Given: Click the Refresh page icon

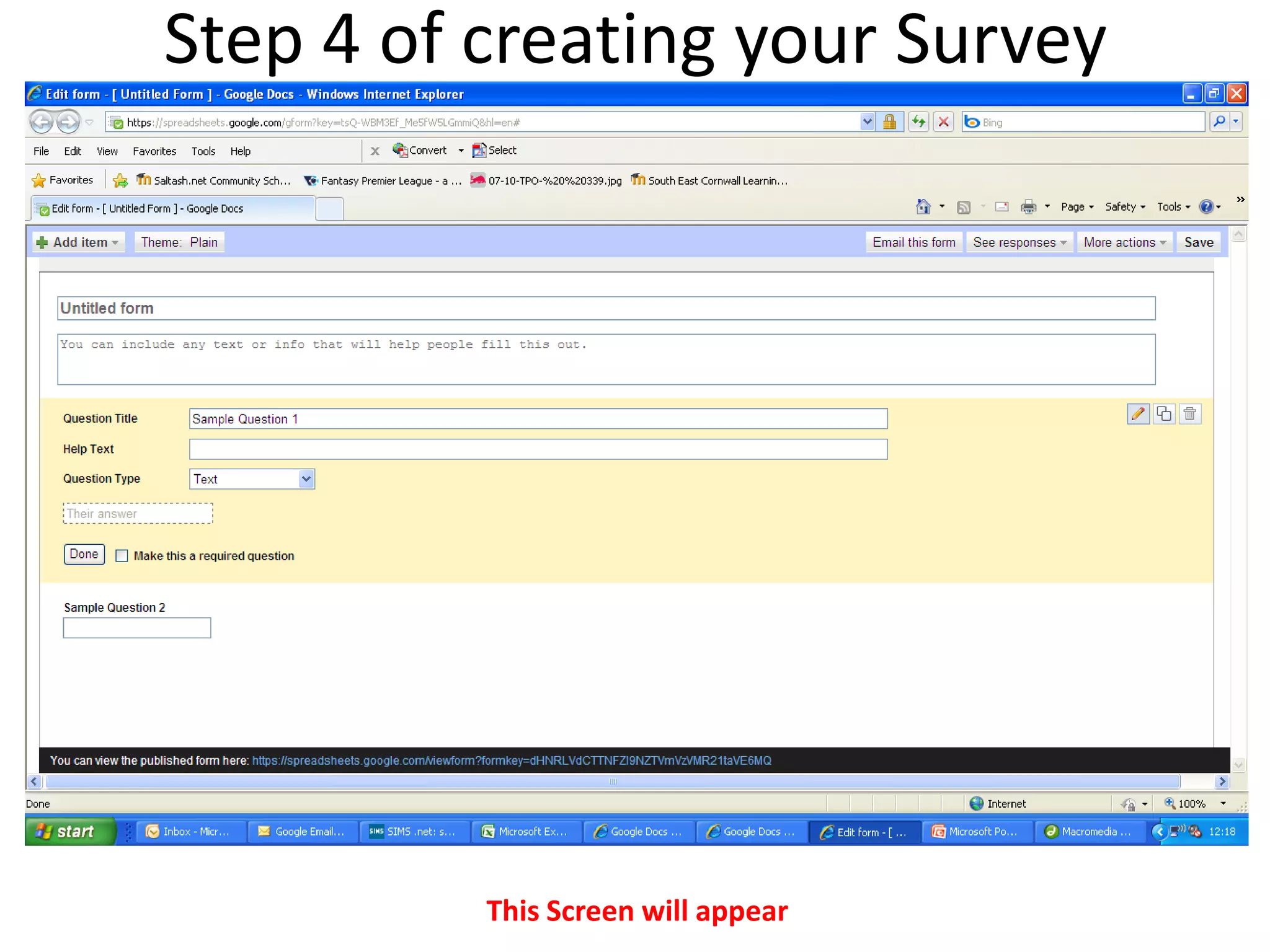Looking at the screenshot, I should tap(918, 121).
